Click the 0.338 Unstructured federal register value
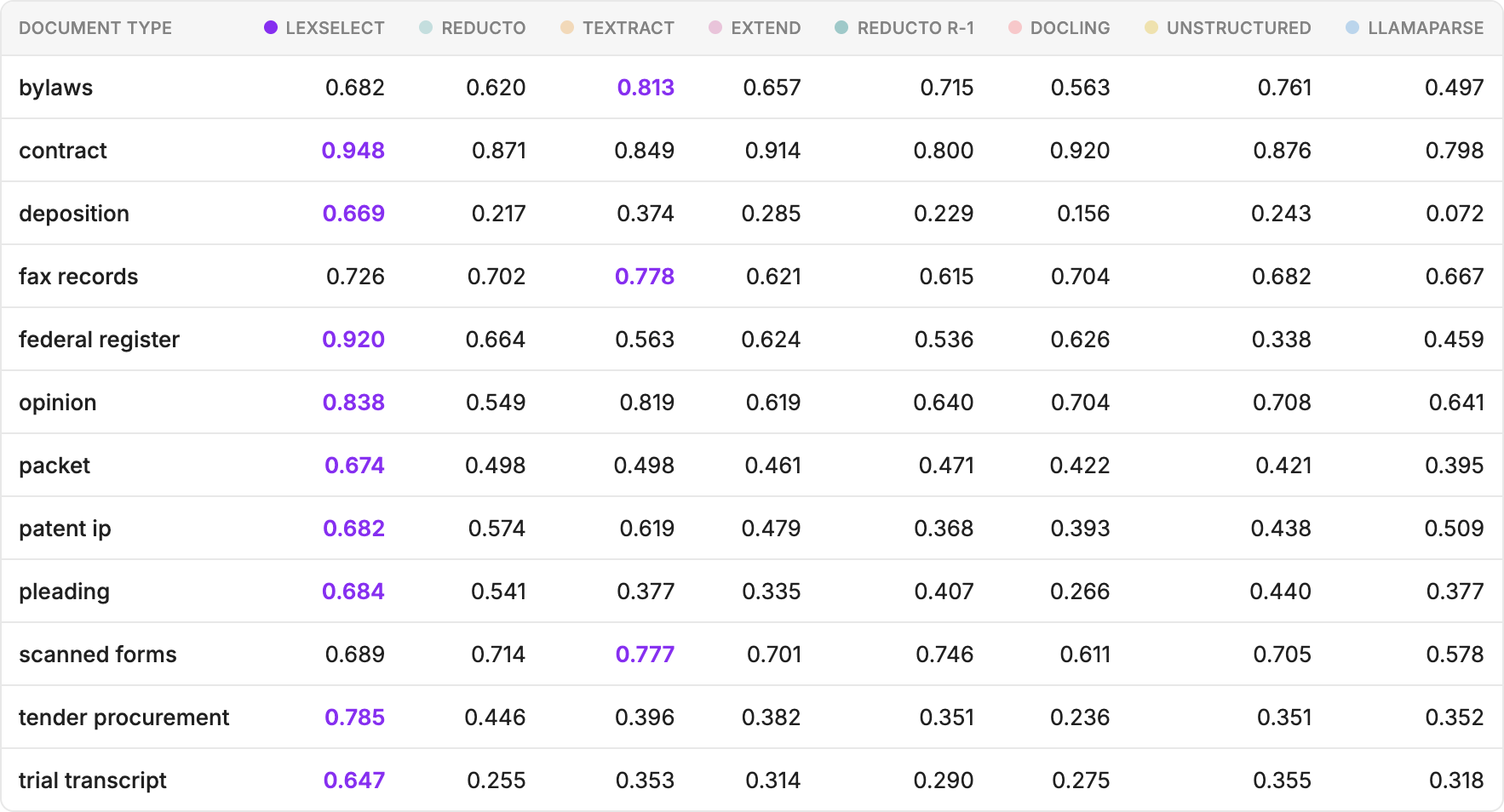This screenshot has height=812, width=1504. click(1281, 340)
